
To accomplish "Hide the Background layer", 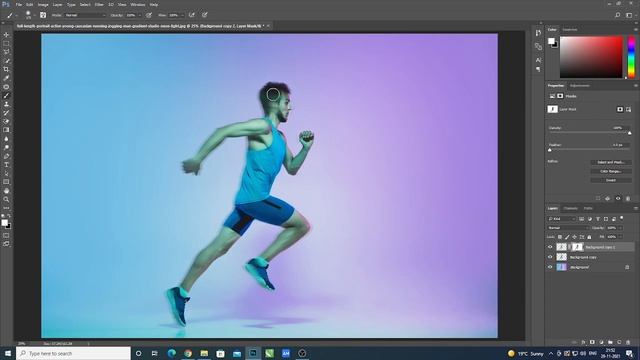I will [550, 267].
